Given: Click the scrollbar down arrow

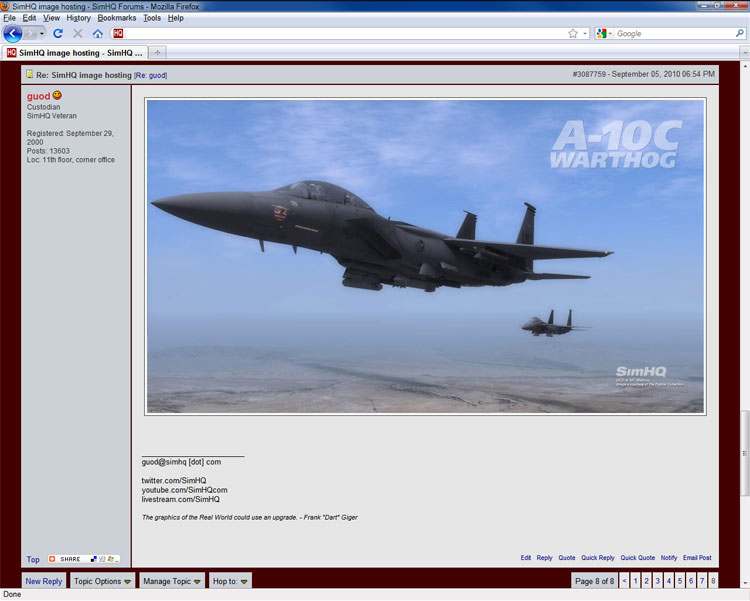Looking at the screenshot, I should tap(745, 583).
